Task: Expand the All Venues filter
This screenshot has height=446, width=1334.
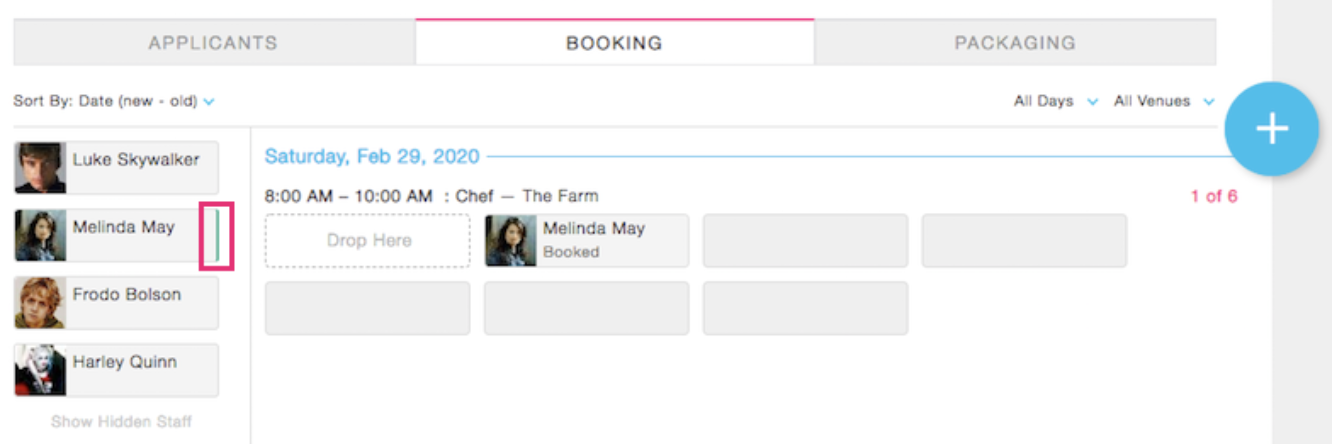Action: [x=1164, y=101]
